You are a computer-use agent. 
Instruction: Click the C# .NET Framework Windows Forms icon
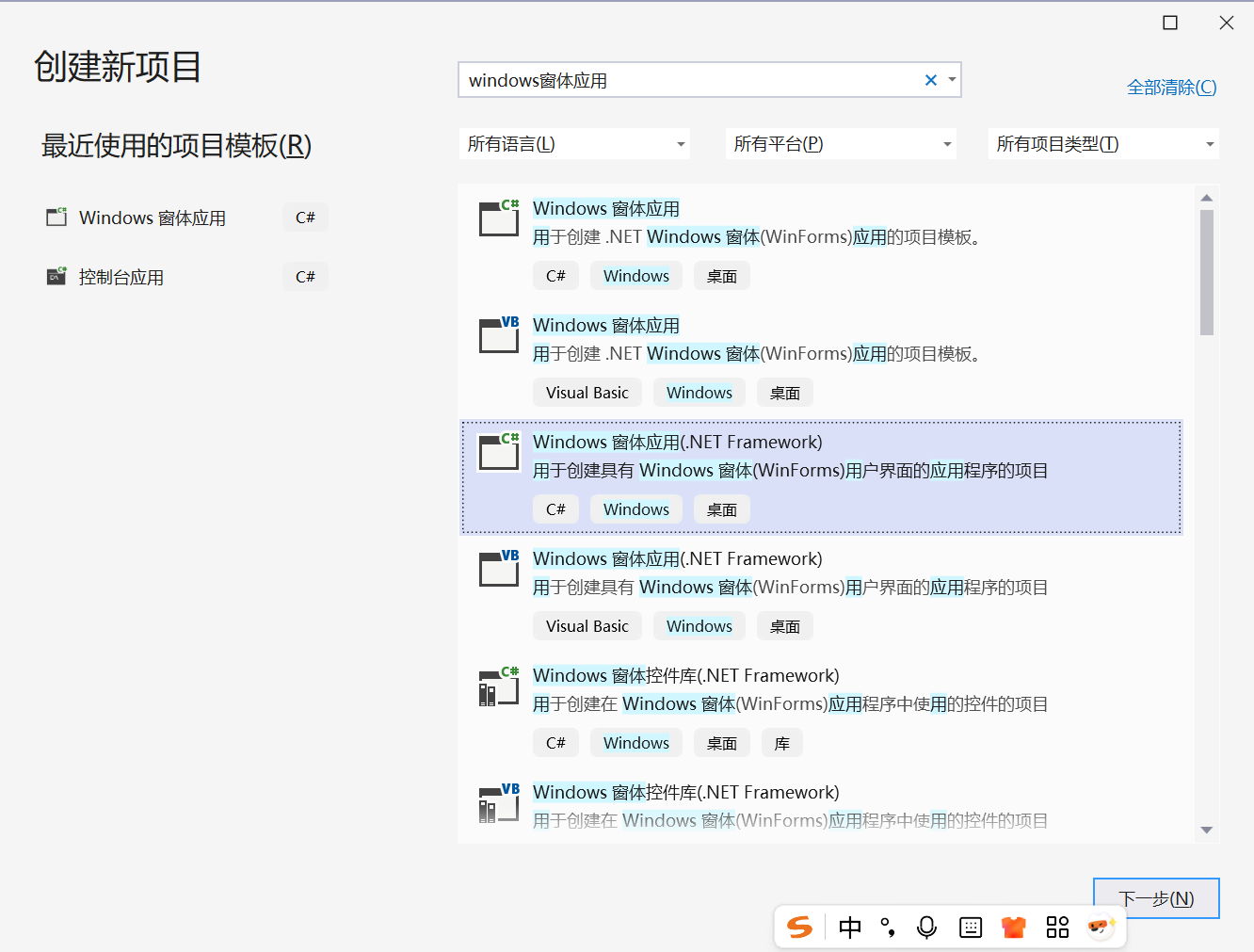499,451
